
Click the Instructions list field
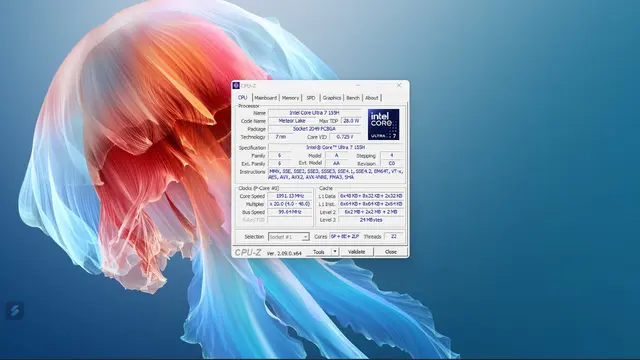coord(336,174)
